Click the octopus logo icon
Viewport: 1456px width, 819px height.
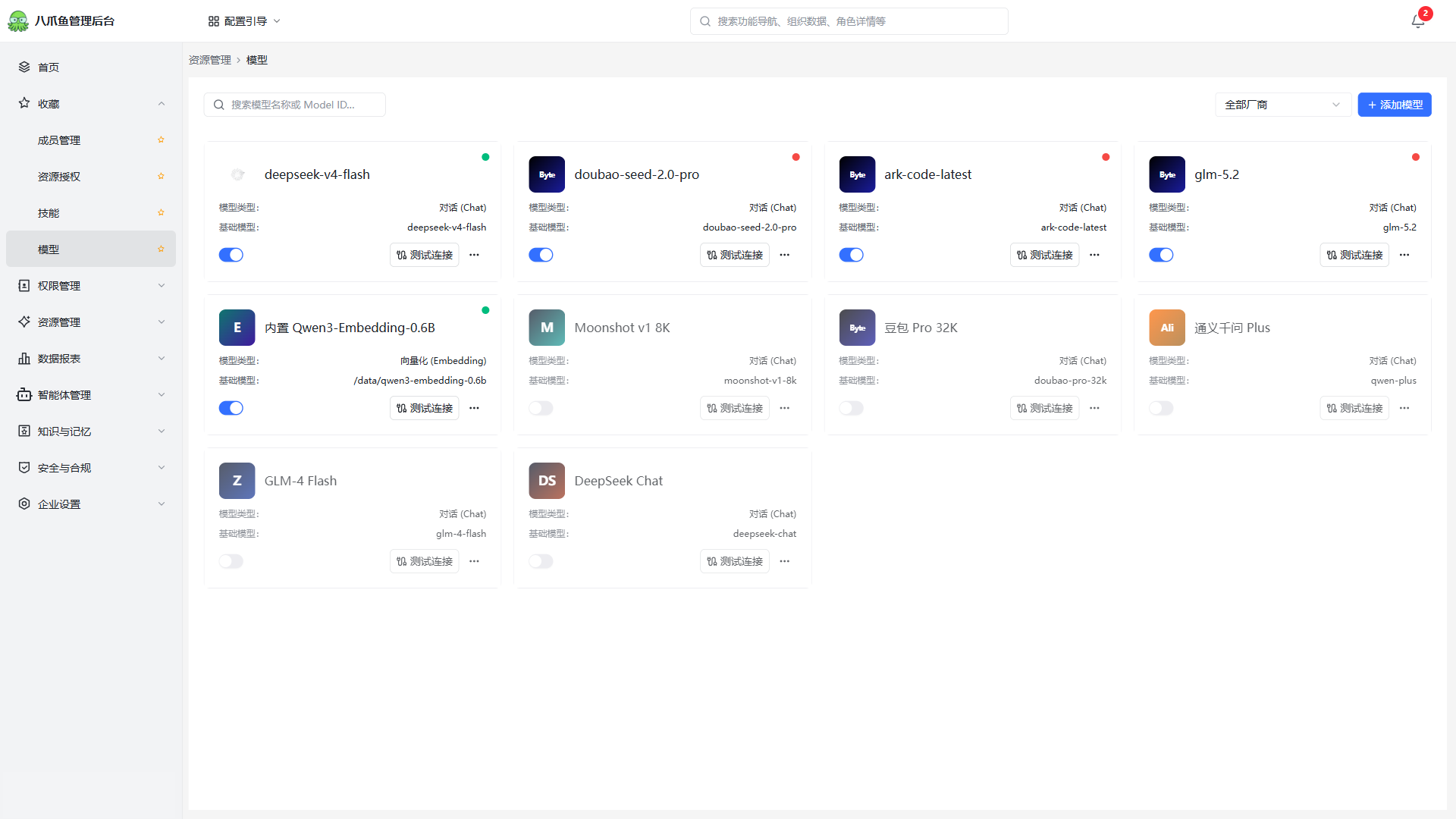click(x=18, y=21)
